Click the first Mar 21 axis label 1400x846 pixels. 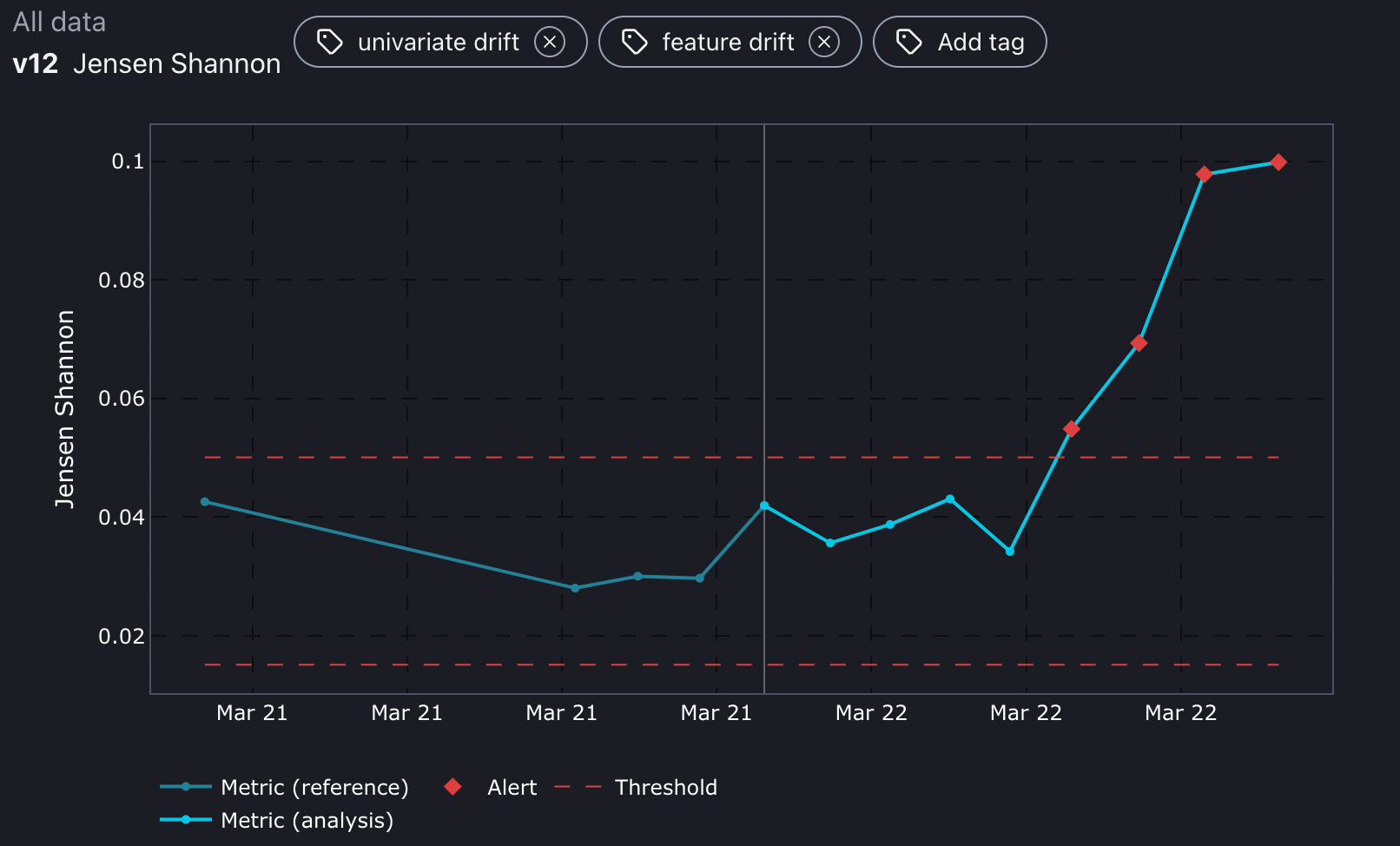pos(252,712)
